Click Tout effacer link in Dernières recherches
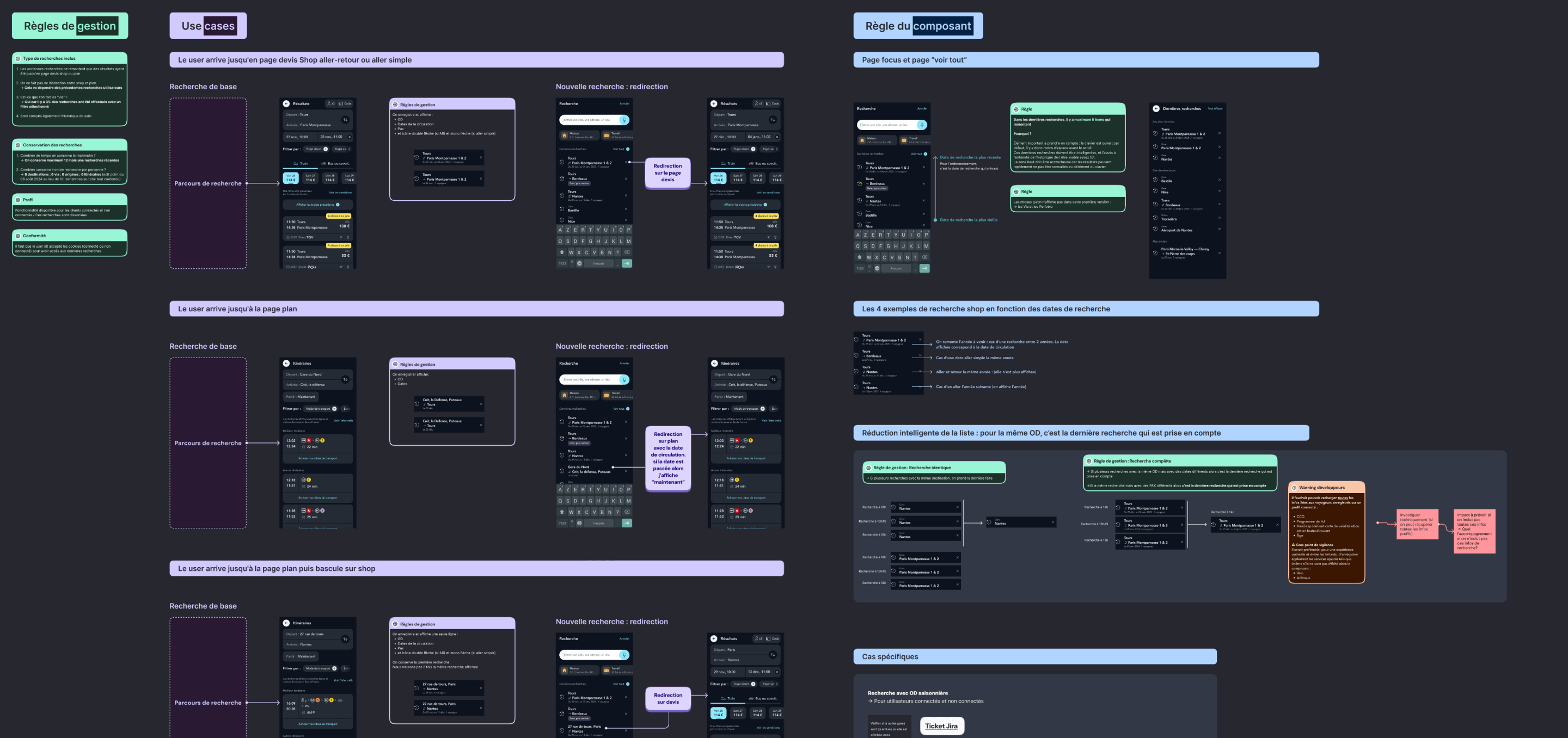 point(1215,109)
